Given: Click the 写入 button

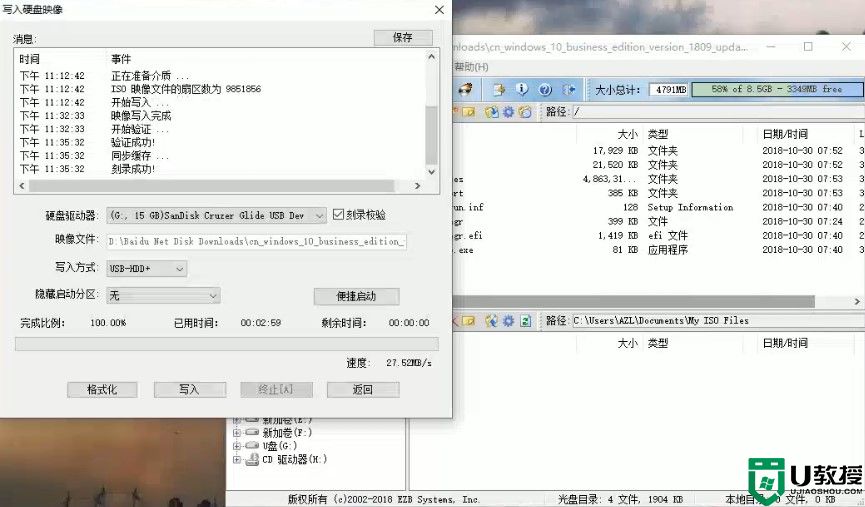Looking at the screenshot, I should [189, 389].
